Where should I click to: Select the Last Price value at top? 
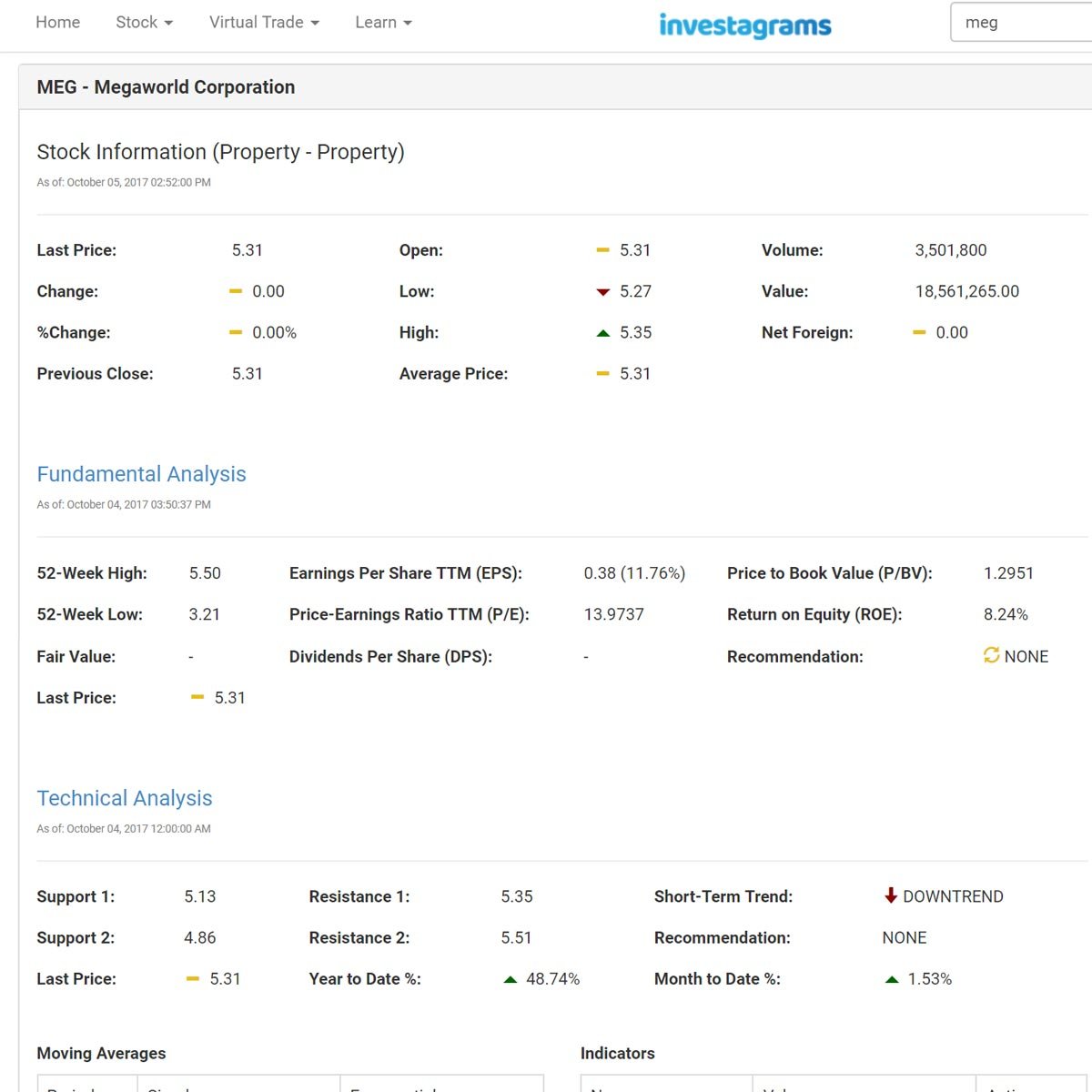tap(247, 250)
